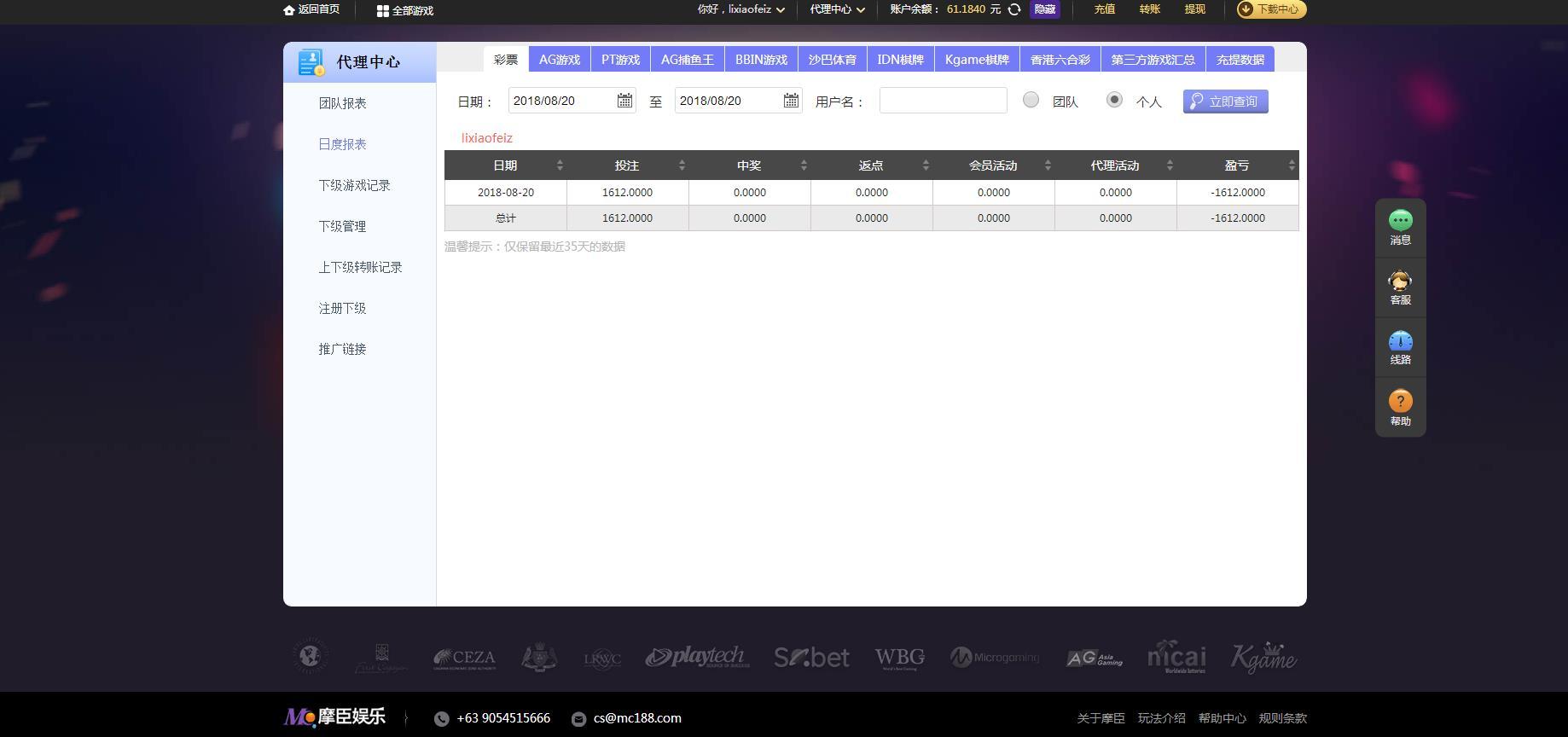Click the AG Asia Gaming logo
This screenshot has height=737, width=1568.
tap(1095, 658)
